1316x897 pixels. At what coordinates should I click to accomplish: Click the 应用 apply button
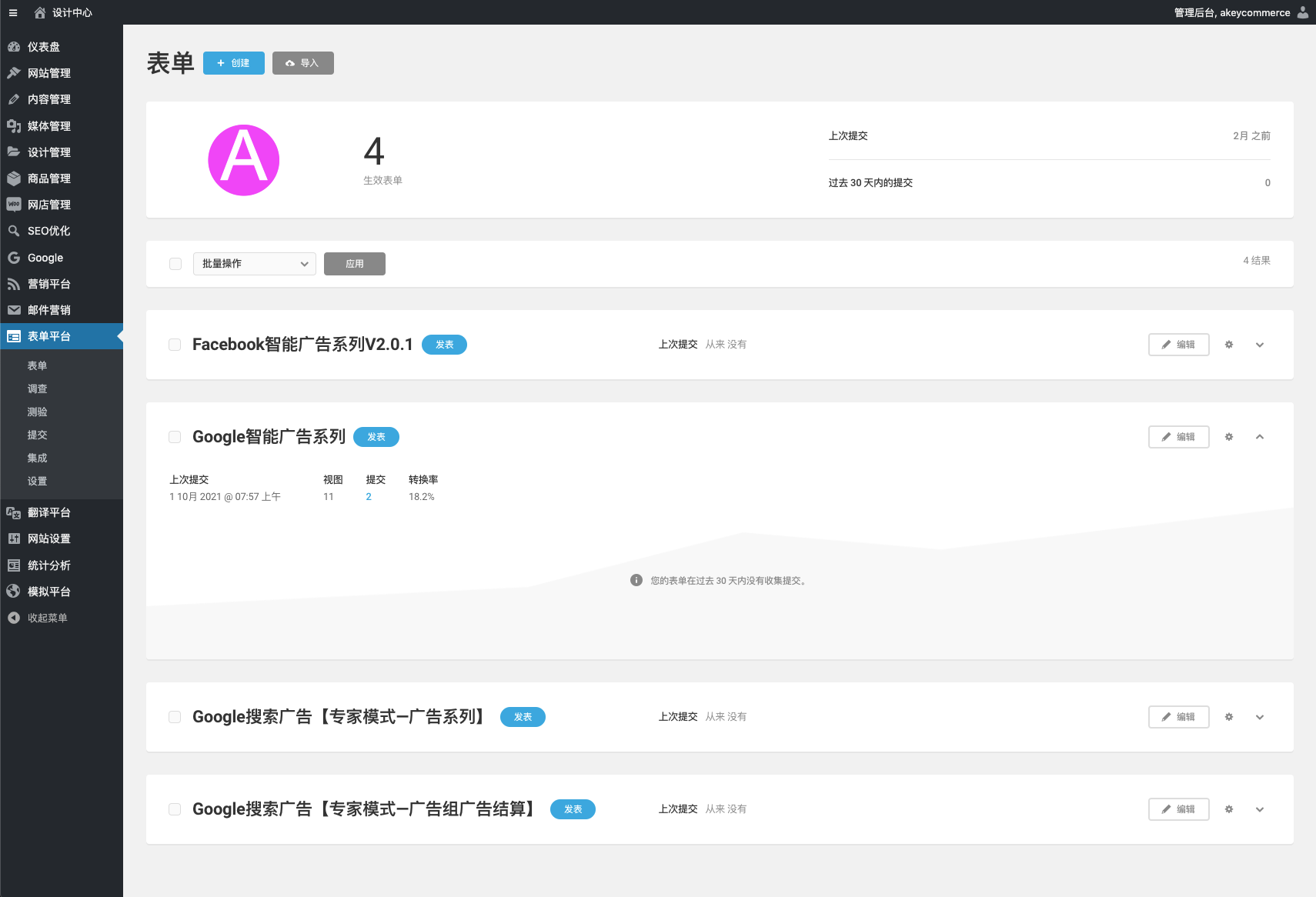click(355, 264)
